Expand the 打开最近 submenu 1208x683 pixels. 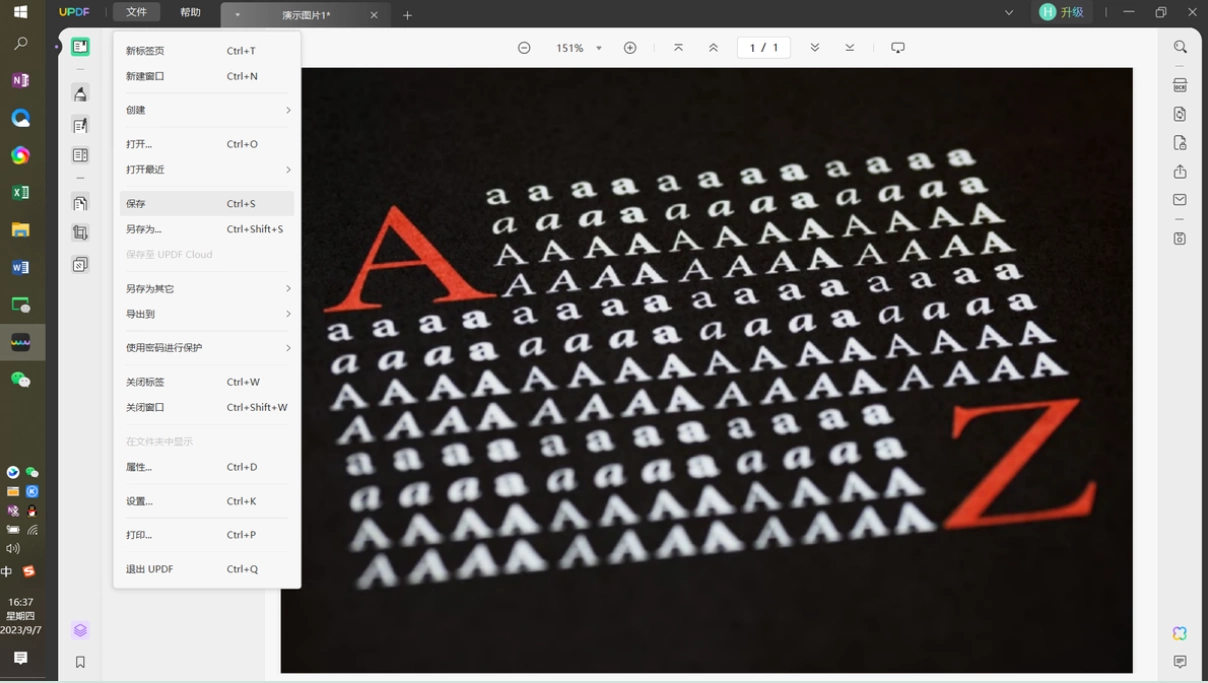click(207, 170)
